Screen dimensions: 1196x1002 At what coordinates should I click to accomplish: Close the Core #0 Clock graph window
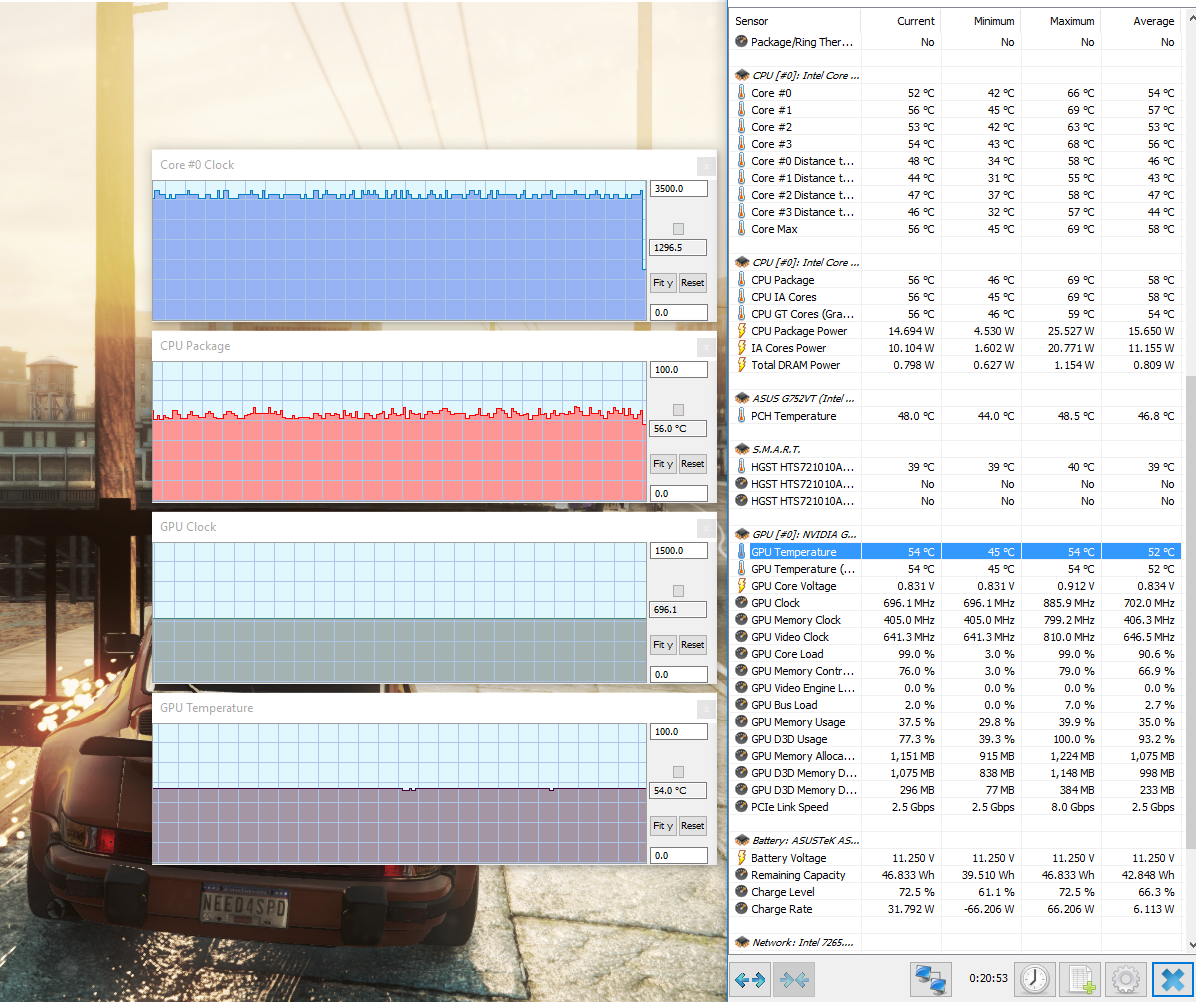(x=706, y=165)
